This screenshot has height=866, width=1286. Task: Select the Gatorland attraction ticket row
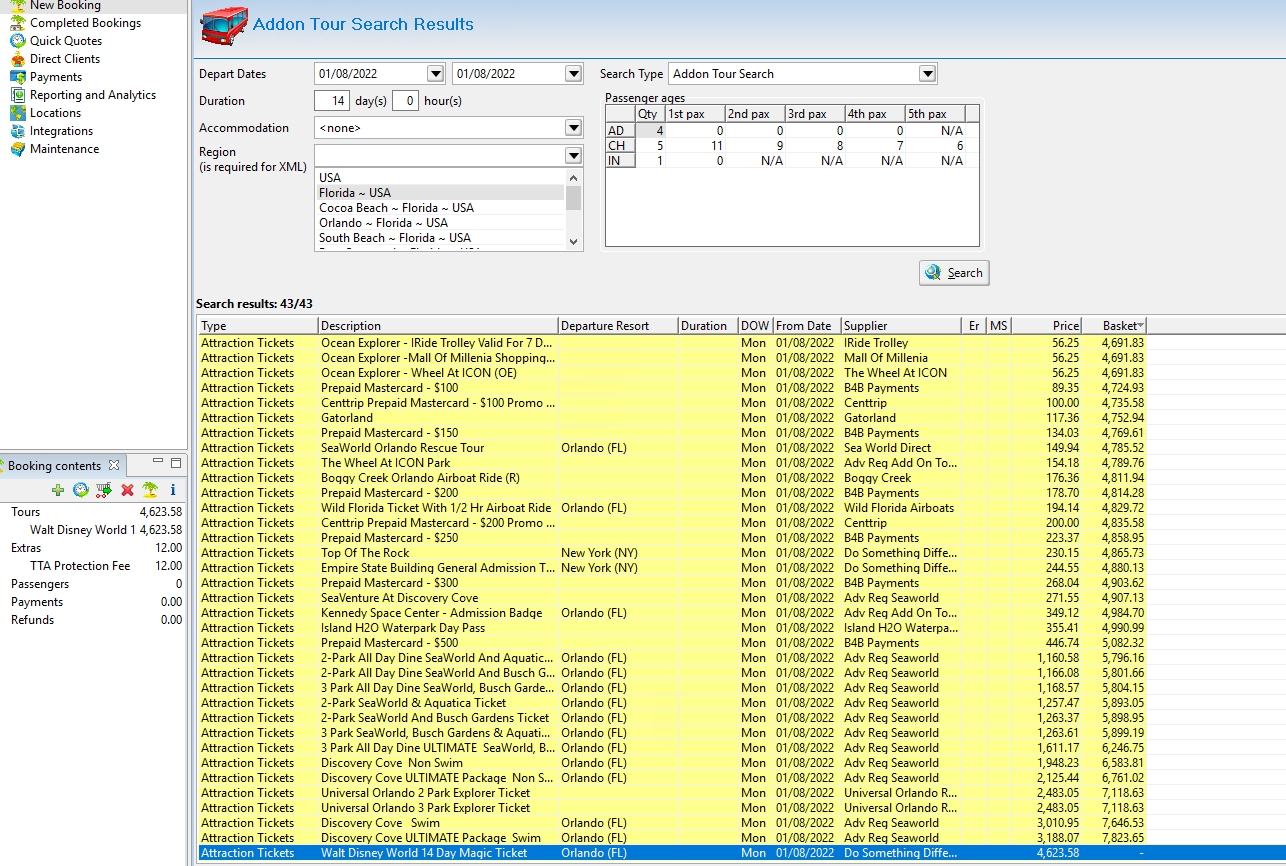(346, 418)
